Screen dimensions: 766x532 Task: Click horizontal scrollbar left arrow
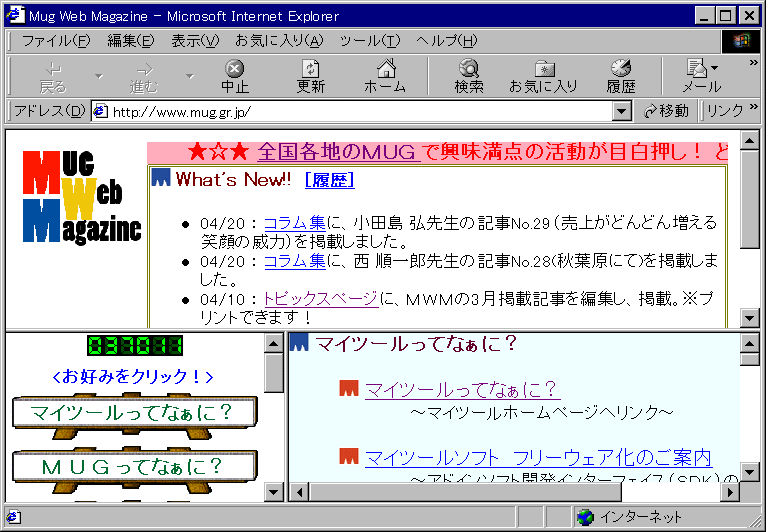[299, 491]
